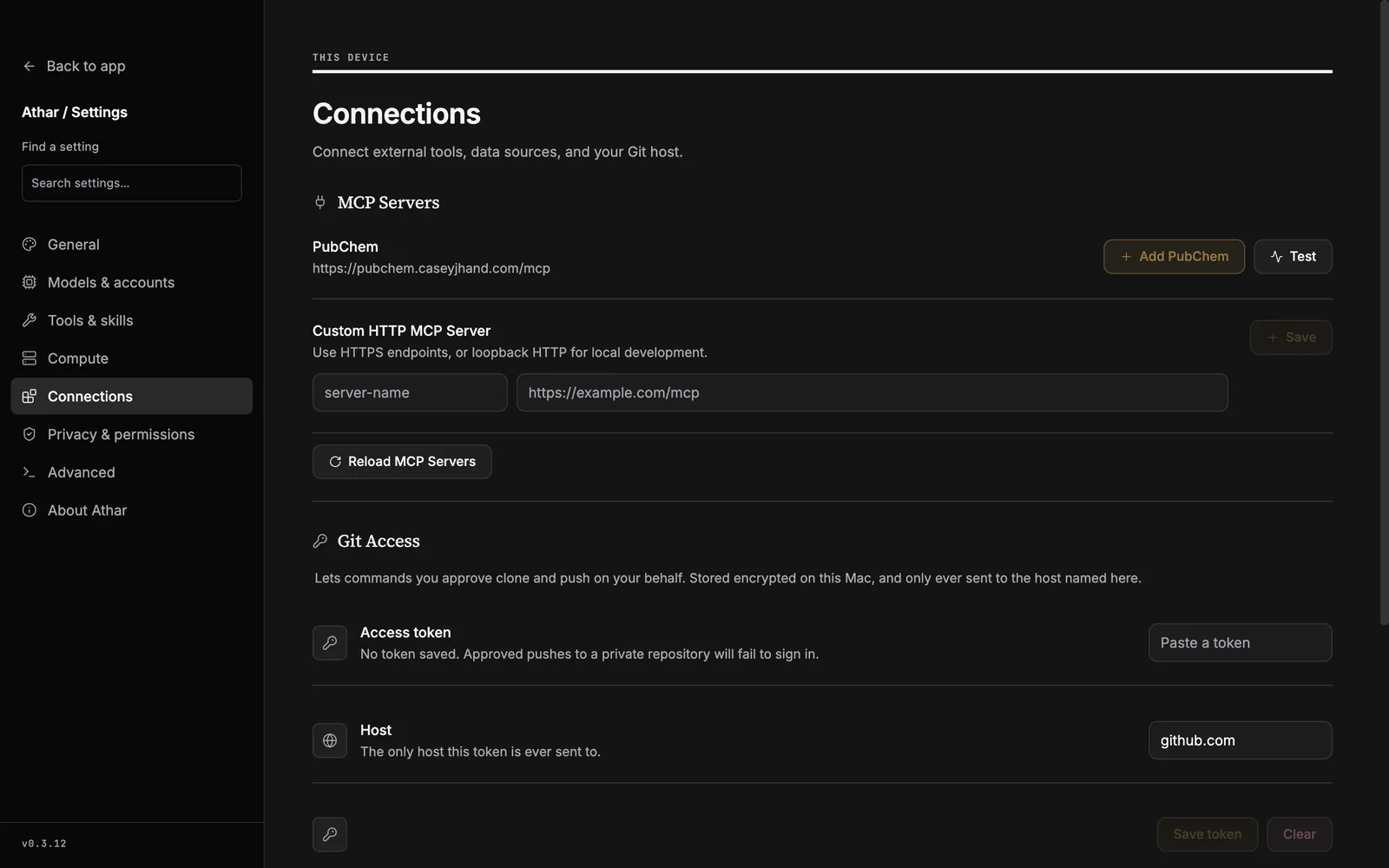Screen dimensions: 1389x868
Task: Add the PubChem MCP server
Action: point(1174,257)
